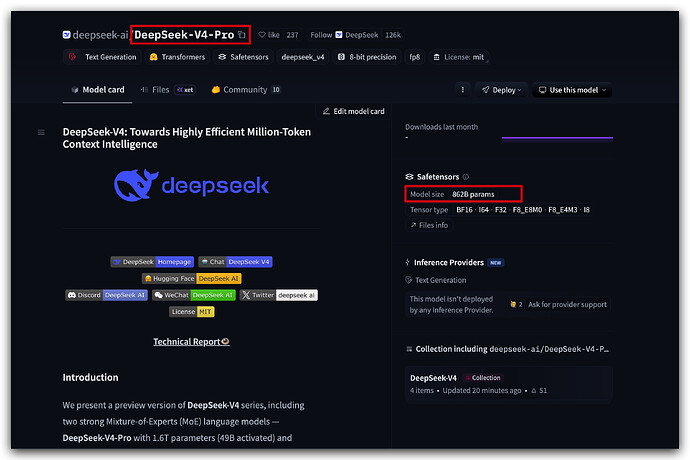Screen dimensions: 690x460
Task: Click the DeepSeek-V4 title heading
Action: coord(187,138)
